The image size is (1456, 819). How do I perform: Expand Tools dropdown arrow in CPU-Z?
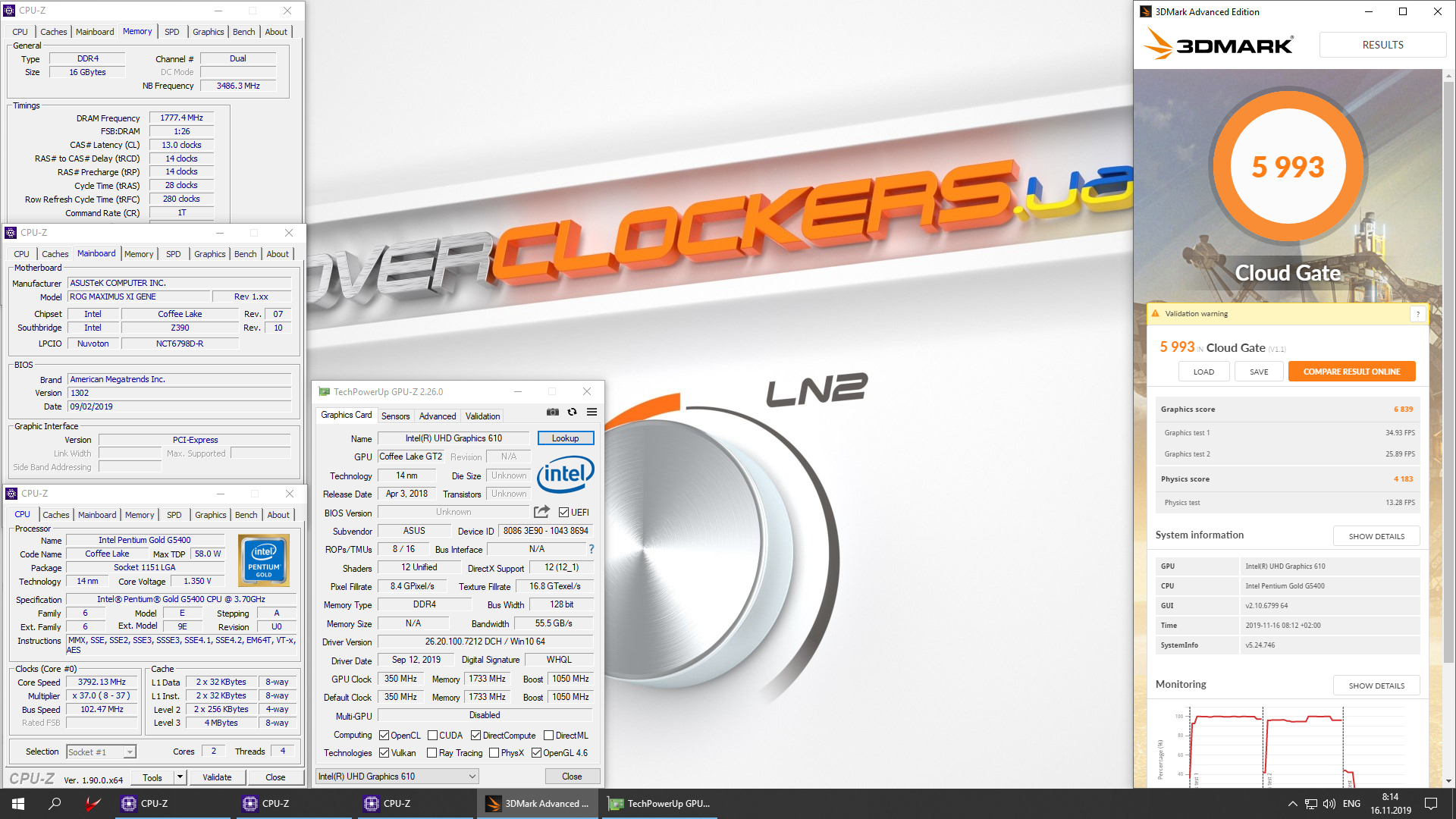(x=180, y=777)
